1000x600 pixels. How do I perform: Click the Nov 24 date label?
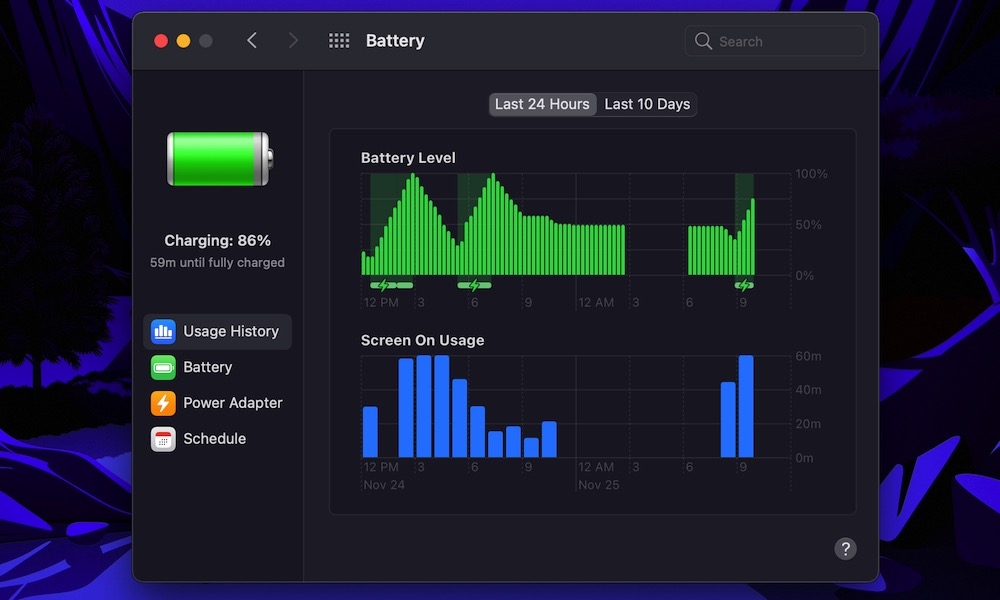click(384, 485)
